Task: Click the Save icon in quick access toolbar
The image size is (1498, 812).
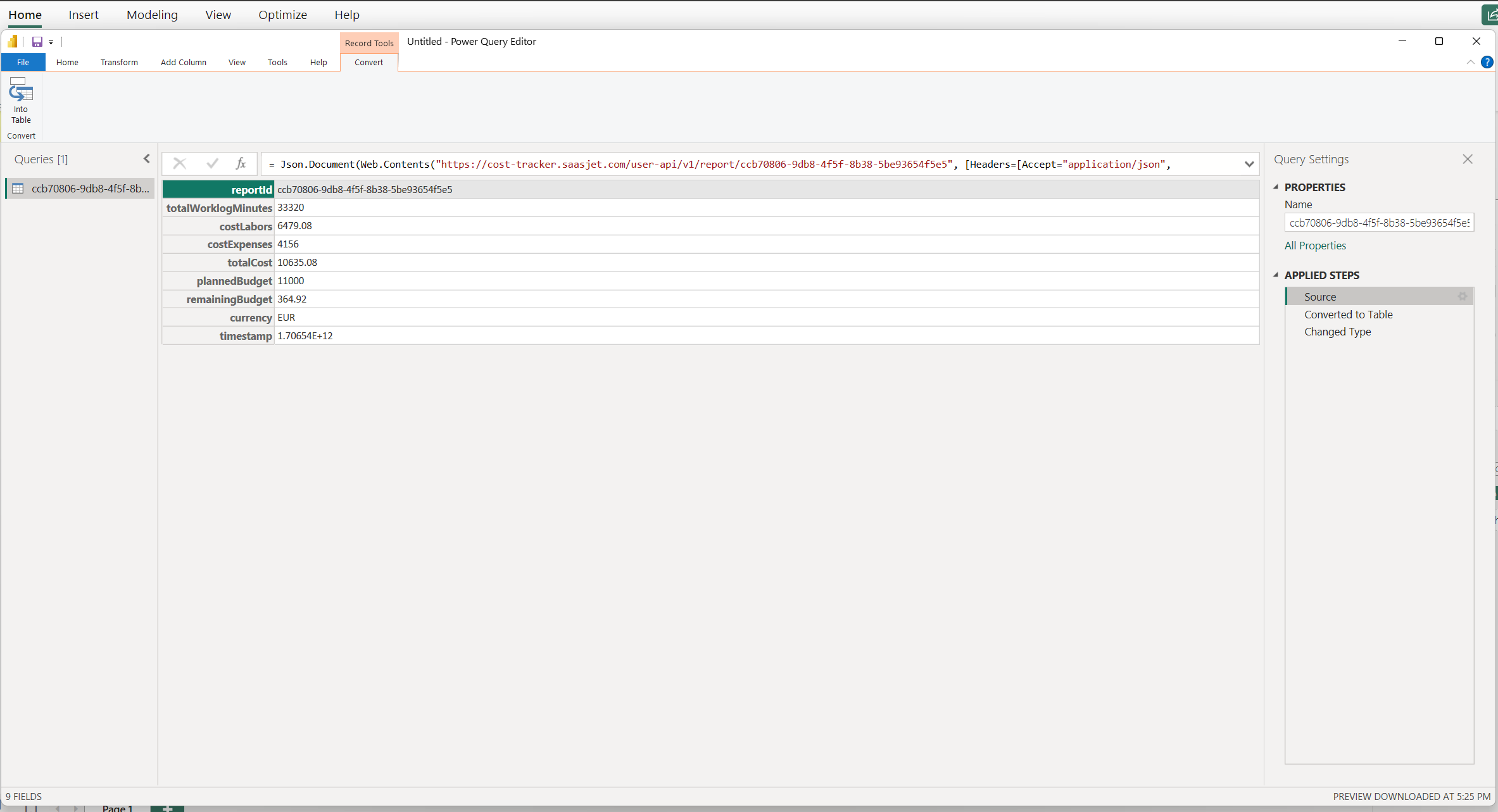Action: click(x=37, y=42)
